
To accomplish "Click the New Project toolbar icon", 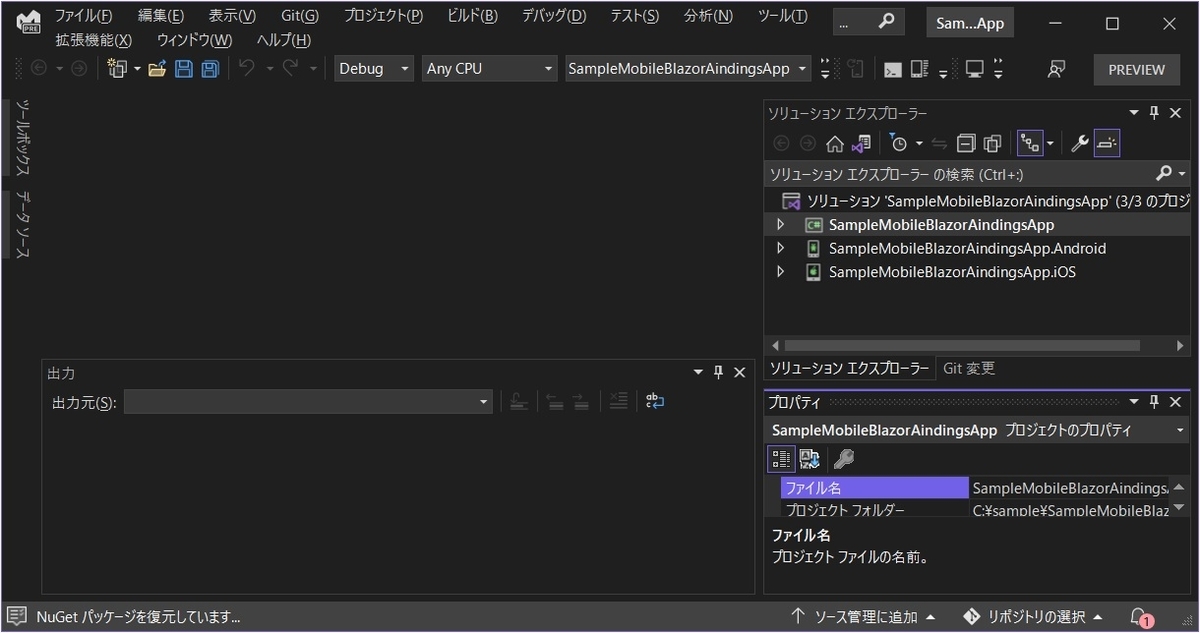I will pyautogui.click(x=119, y=69).
